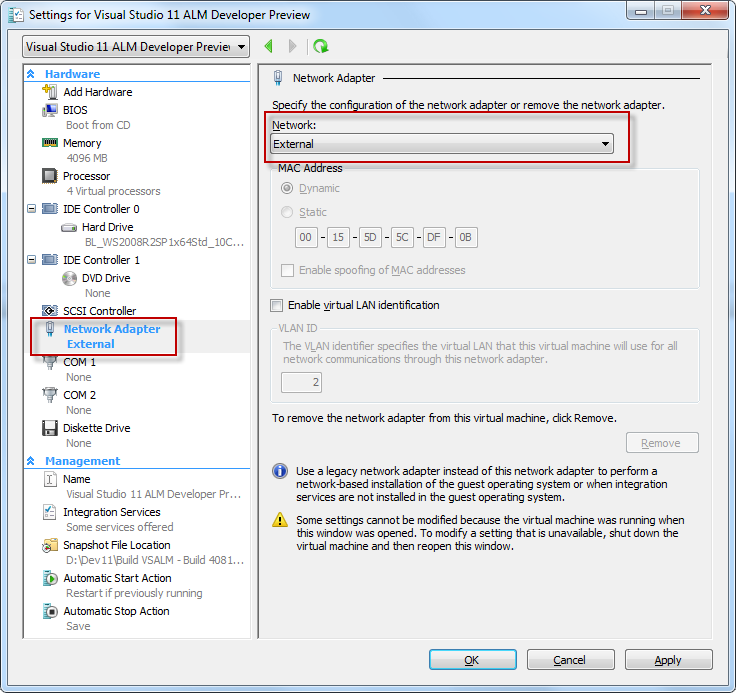Click the Processor icon

[x=50, y=176]
